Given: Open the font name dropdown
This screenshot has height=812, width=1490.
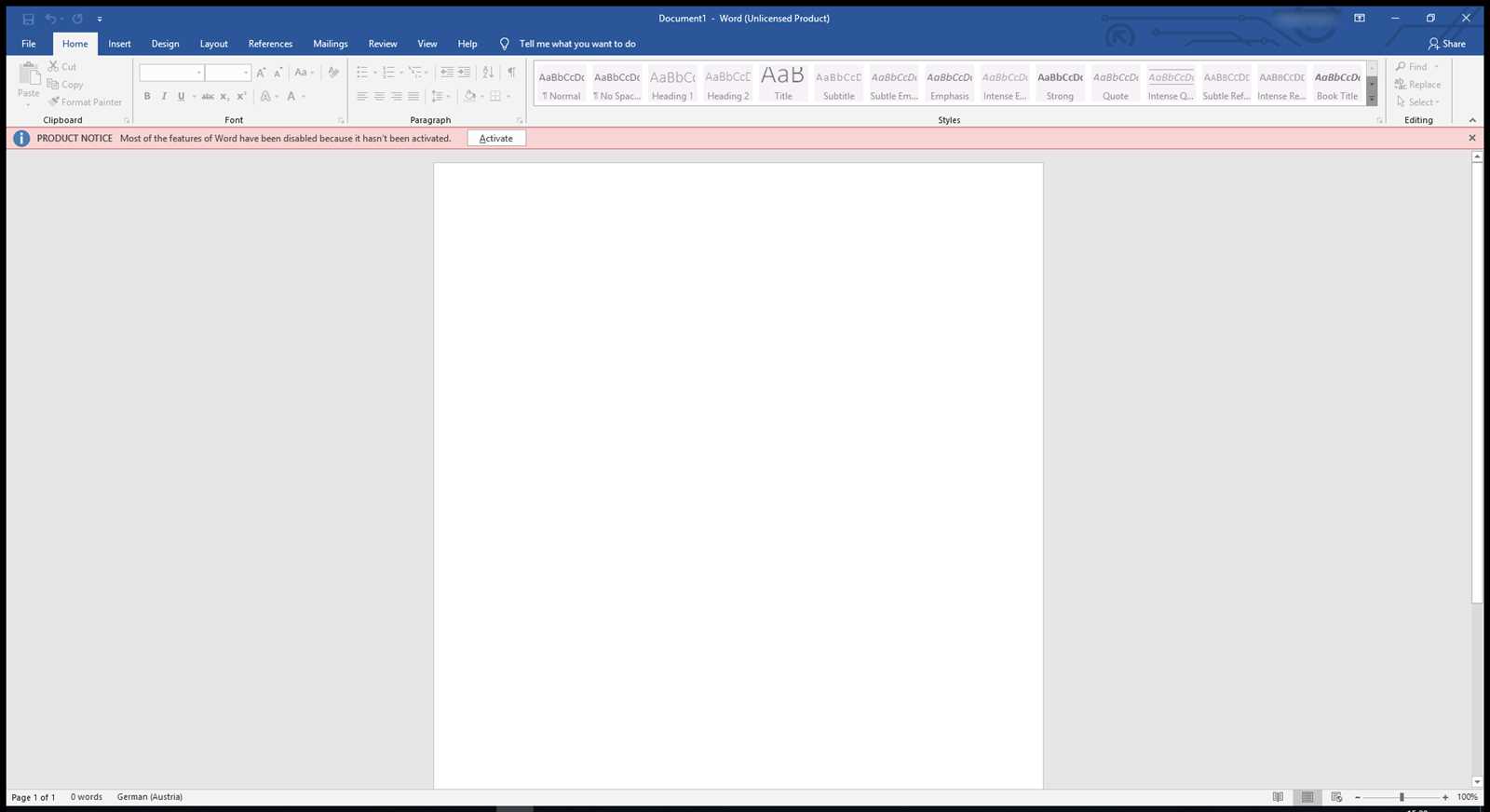Looking at the screenshot, I should coord(199,73).
